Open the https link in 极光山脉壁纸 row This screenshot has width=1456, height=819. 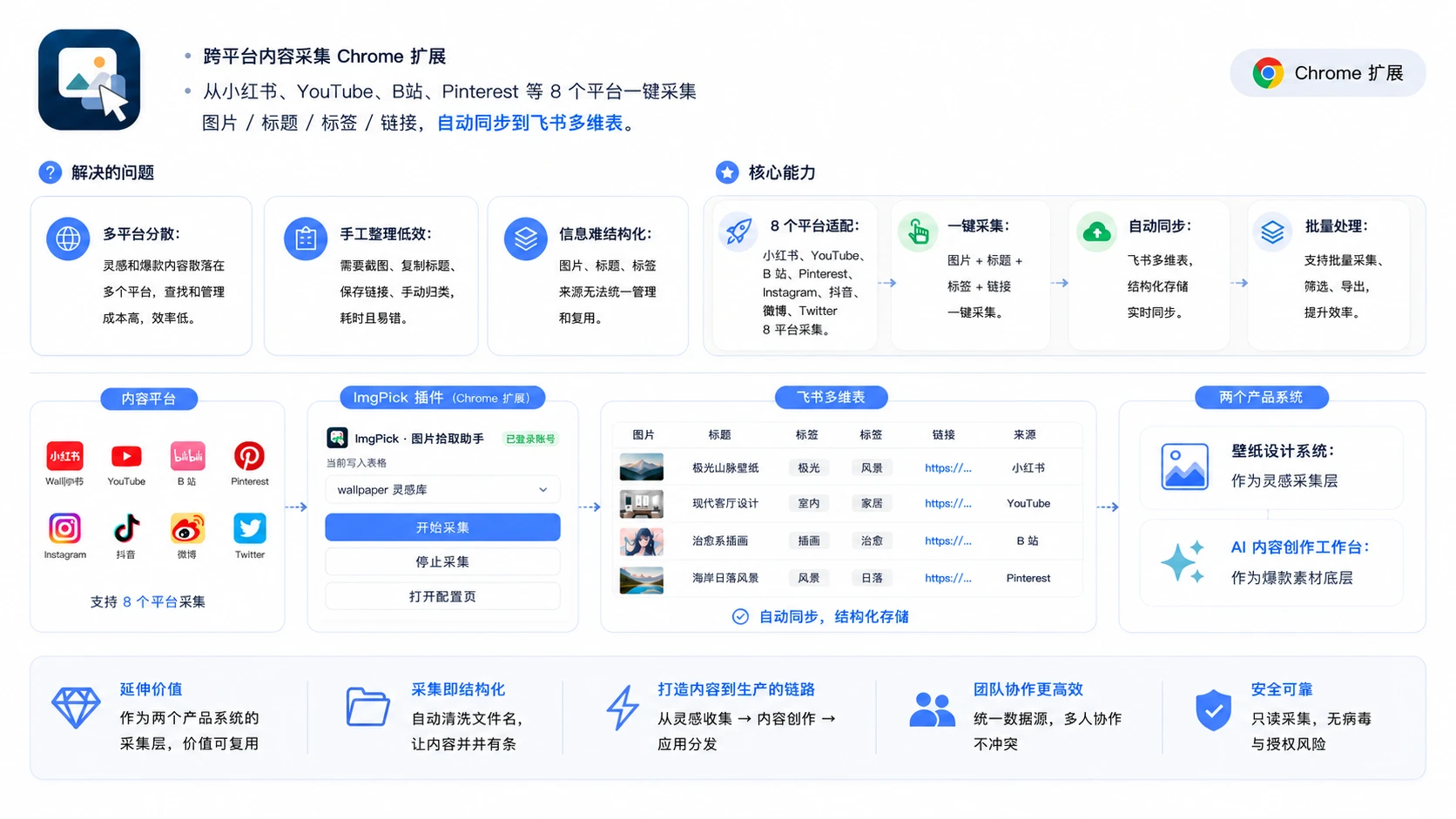click(947, 468)
